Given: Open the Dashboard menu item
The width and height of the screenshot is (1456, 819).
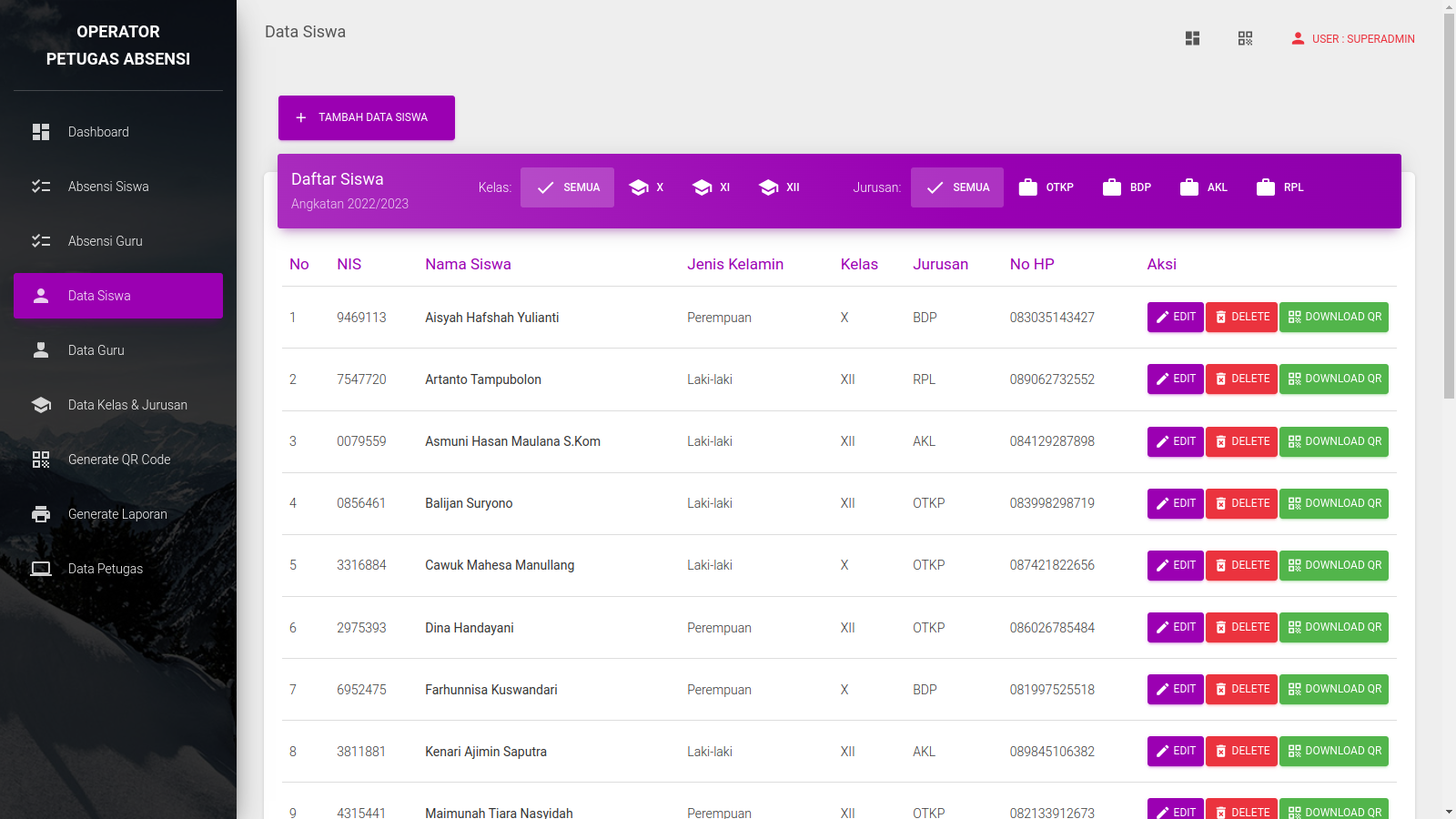Looking at the screenshot, I should (x=98, y=132).
